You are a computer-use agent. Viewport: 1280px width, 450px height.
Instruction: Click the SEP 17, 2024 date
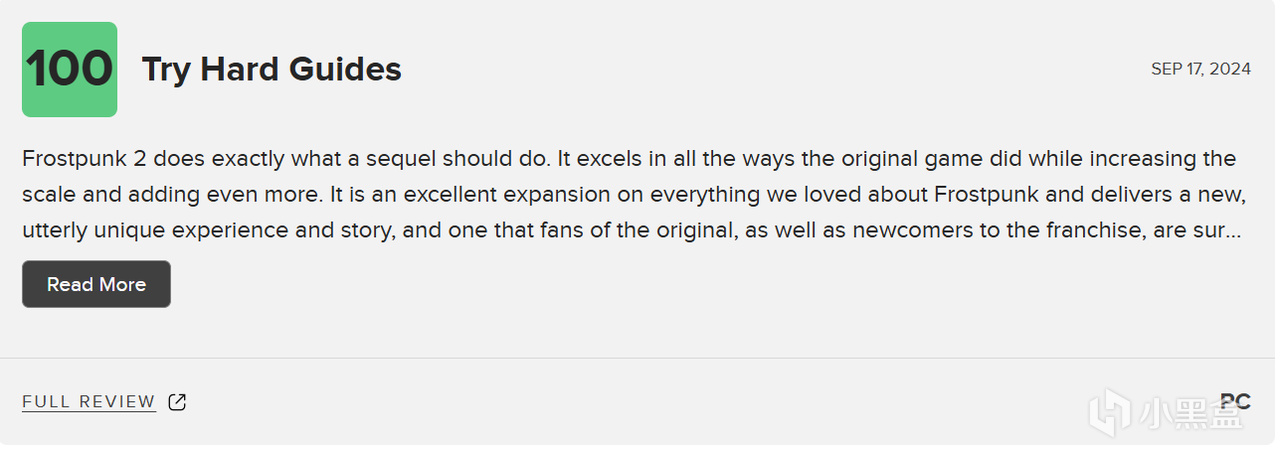point(1200,69)
